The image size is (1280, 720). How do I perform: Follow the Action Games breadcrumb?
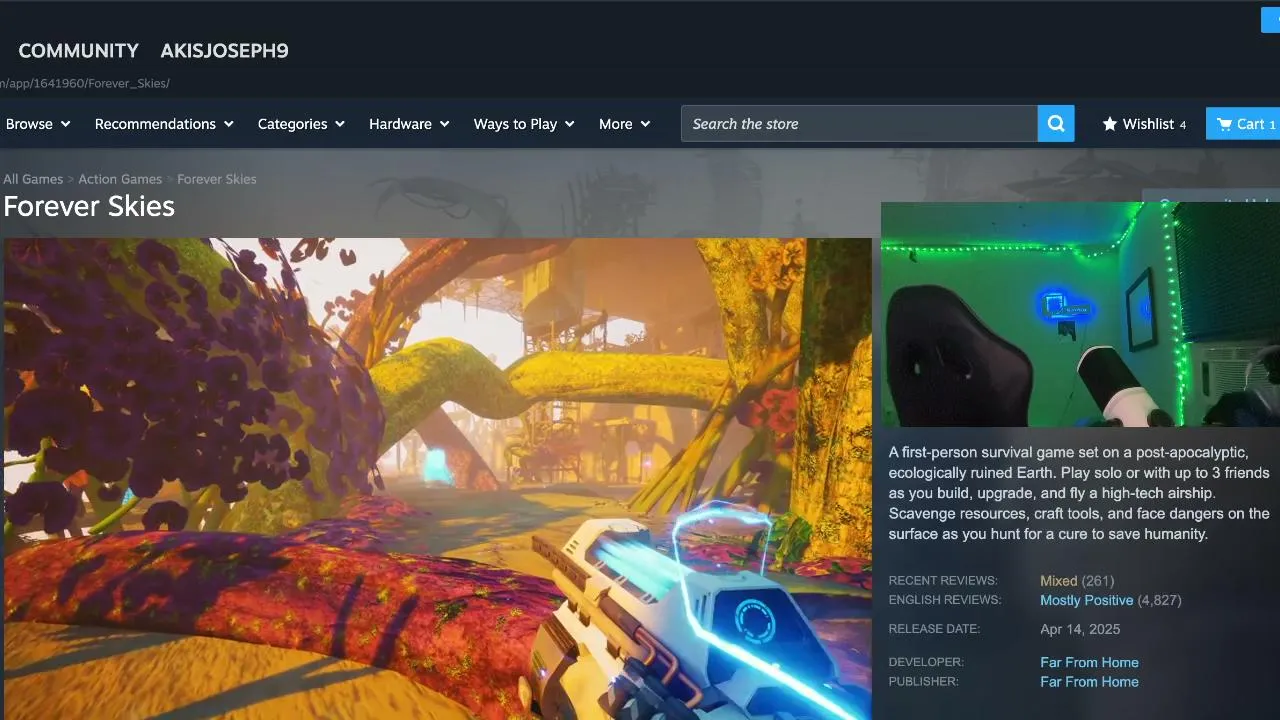(120, 179)
